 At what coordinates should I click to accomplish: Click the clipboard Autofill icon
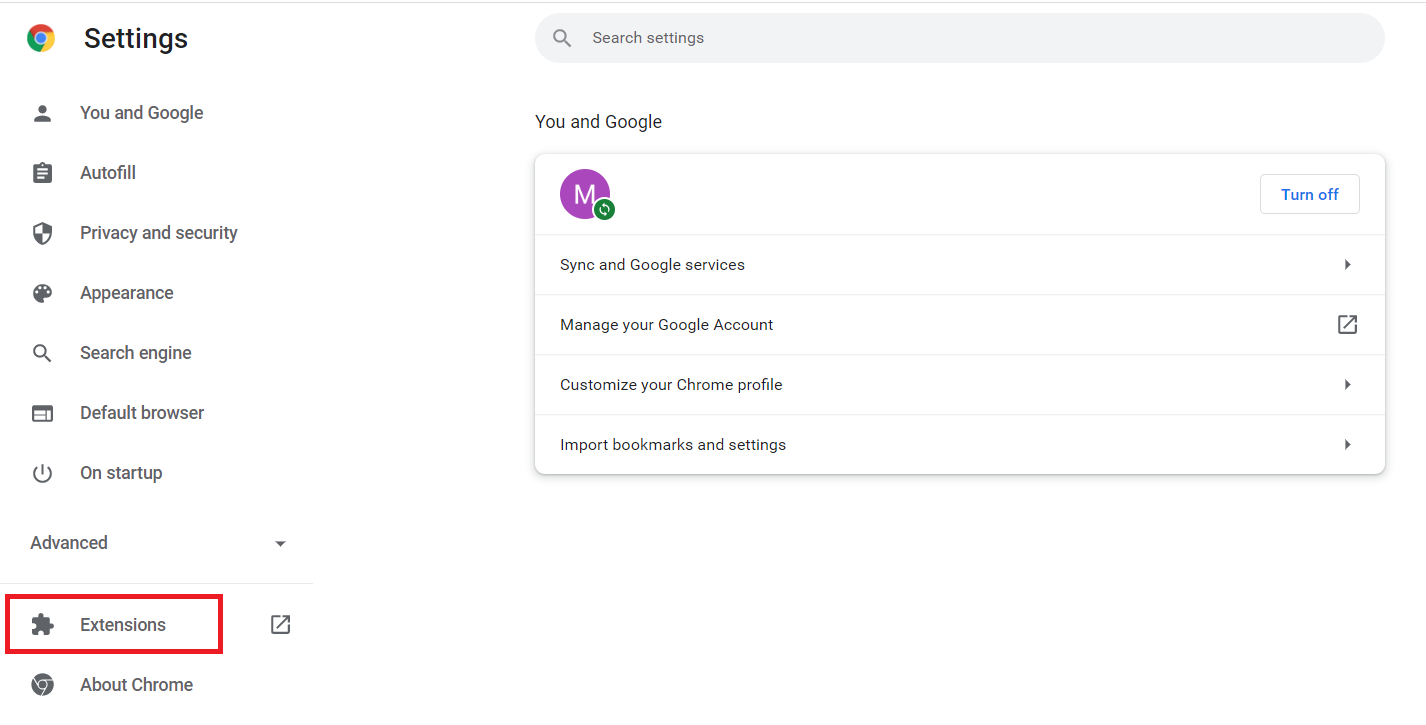click(x=42, y=173)
